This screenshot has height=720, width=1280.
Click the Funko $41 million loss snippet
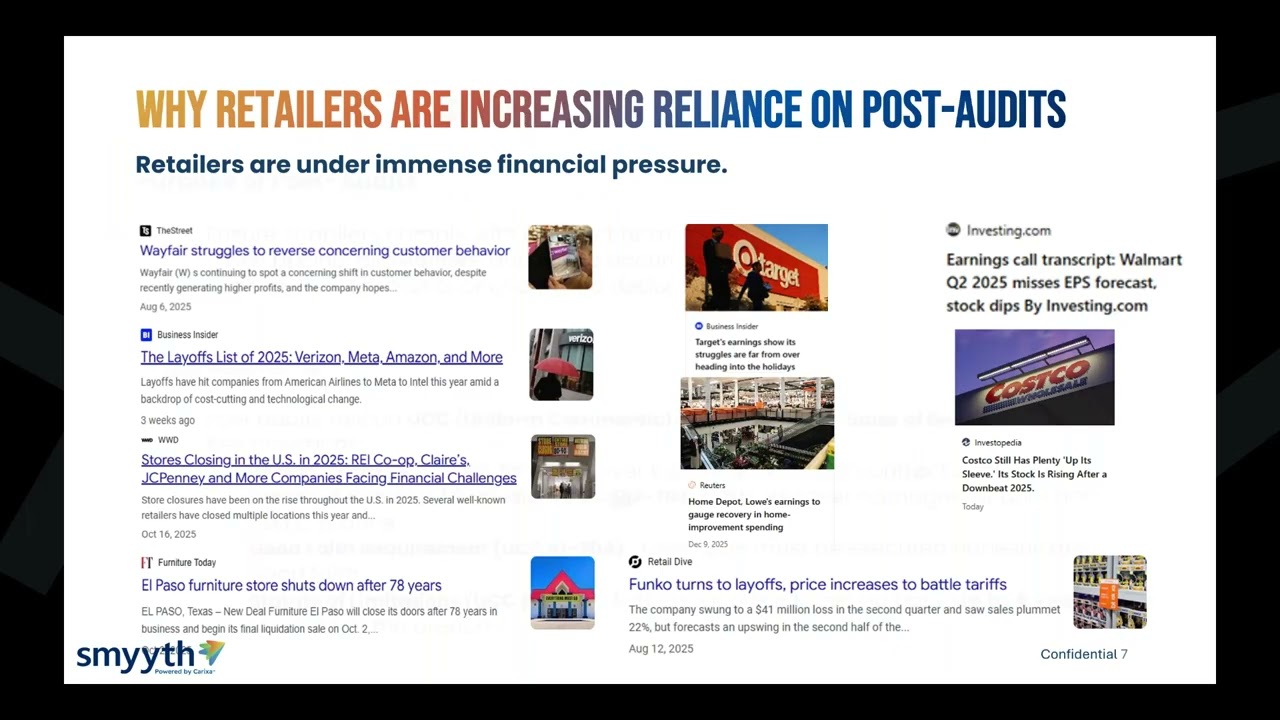tap(844, 618)
